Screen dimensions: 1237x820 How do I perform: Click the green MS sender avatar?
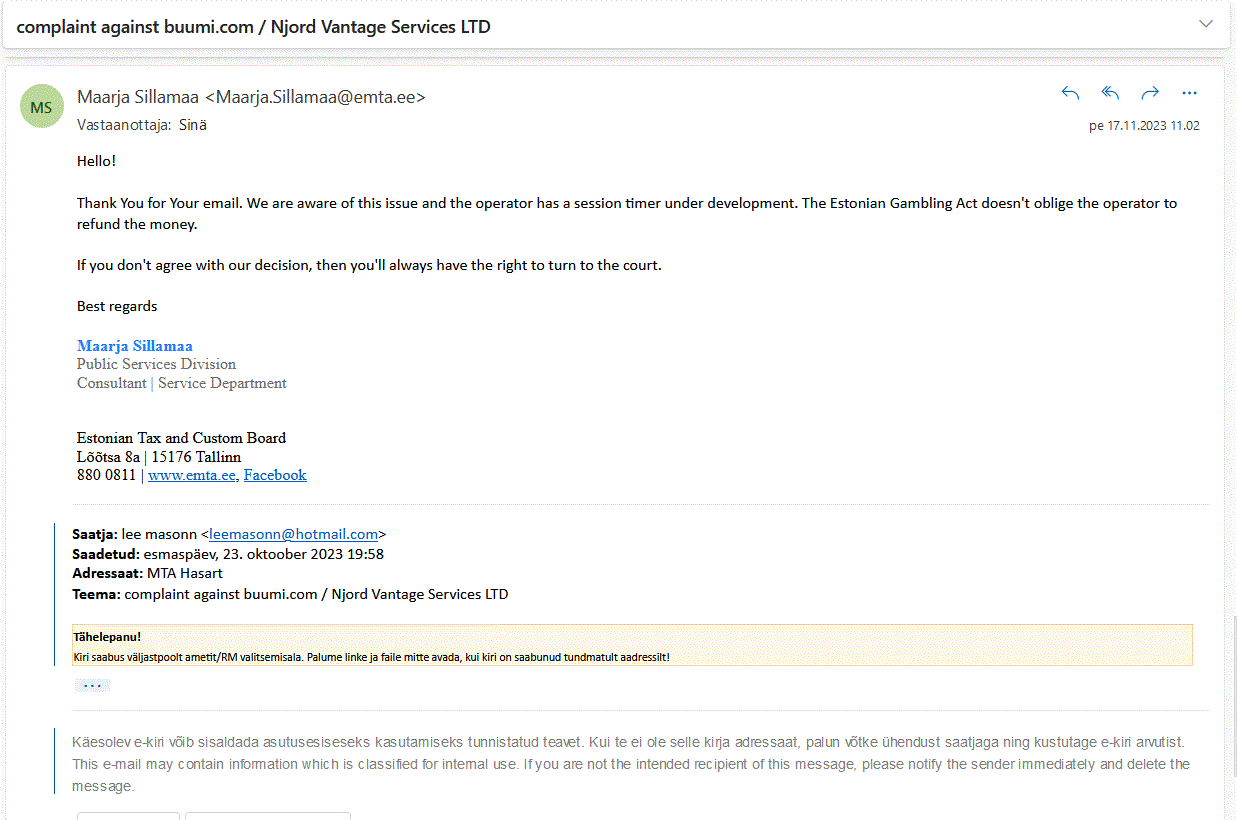click(x=42, y=107)
